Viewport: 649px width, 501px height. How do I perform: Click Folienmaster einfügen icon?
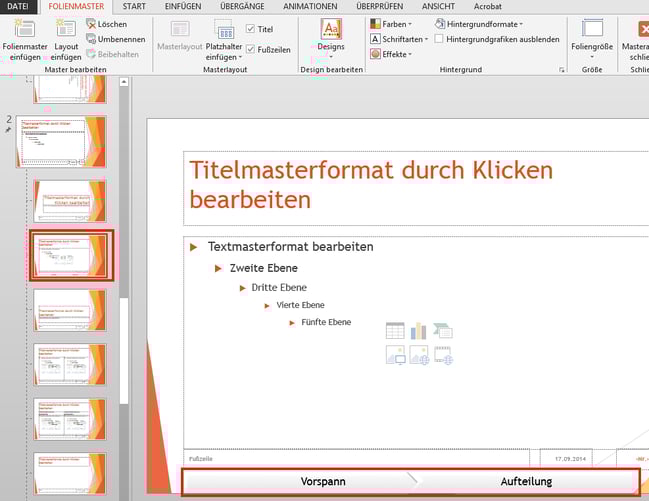coord(24,29)
